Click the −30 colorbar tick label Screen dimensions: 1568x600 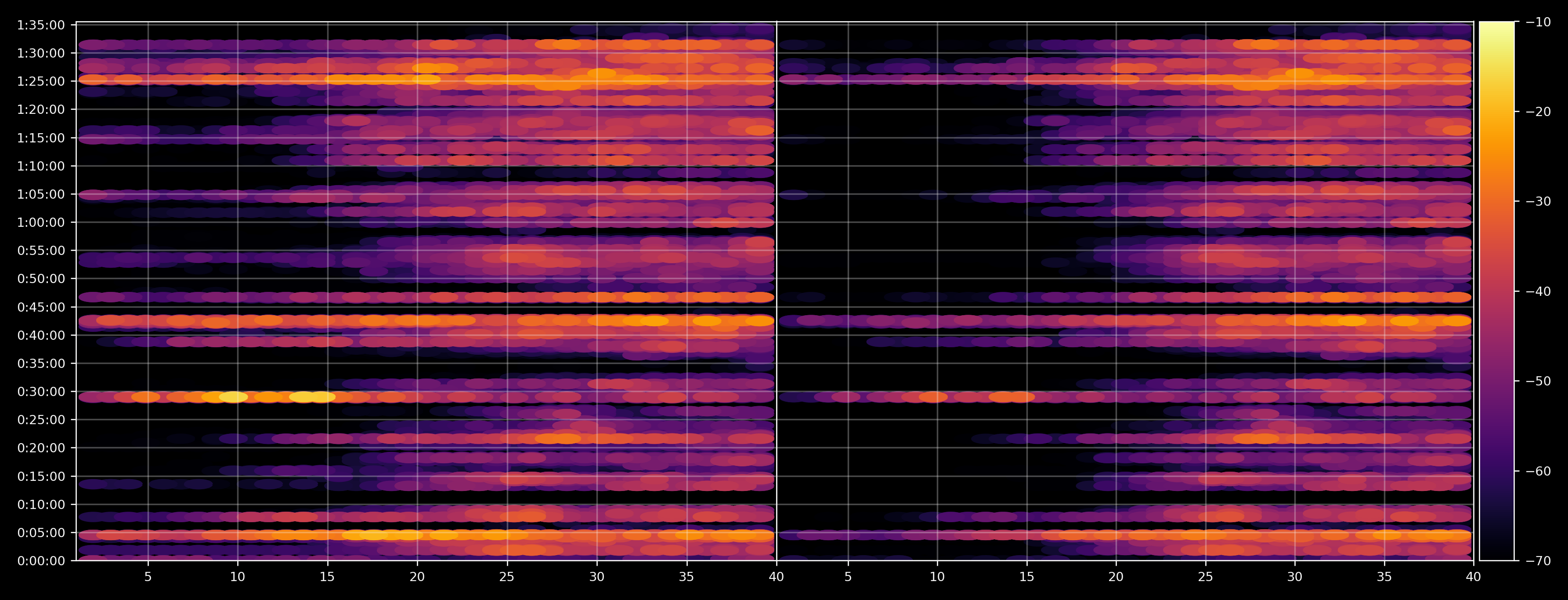(x=1539, y=202)
